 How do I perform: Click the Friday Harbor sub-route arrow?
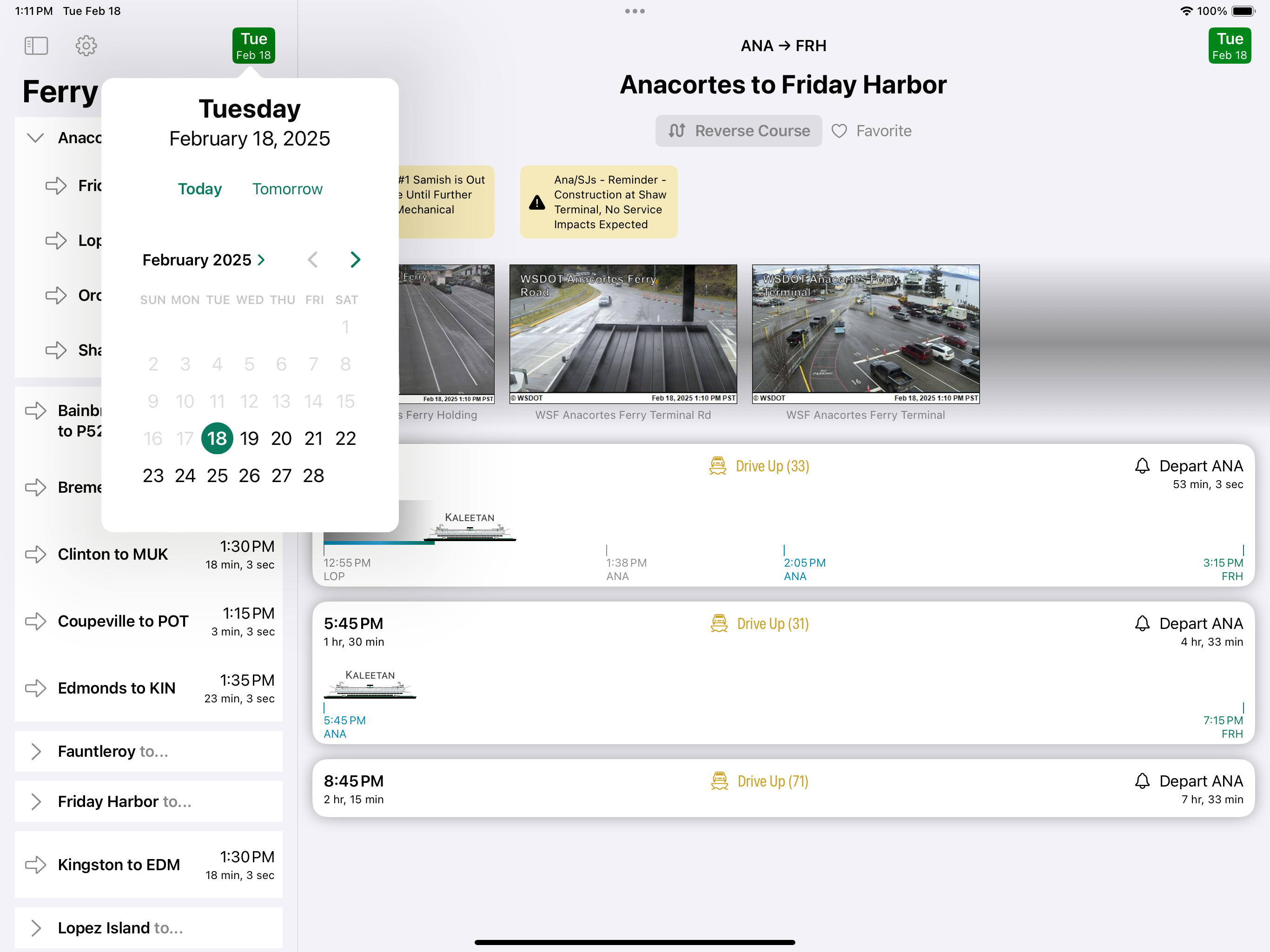coord(56,185)
